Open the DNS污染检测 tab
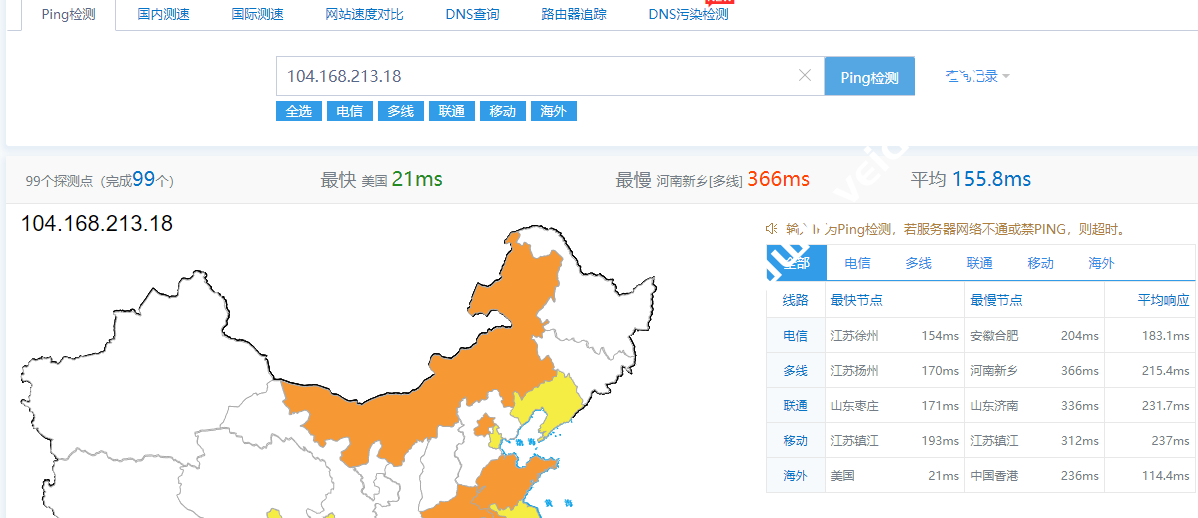This screenshot has height=518, width=1198. (x=688, y=15)
